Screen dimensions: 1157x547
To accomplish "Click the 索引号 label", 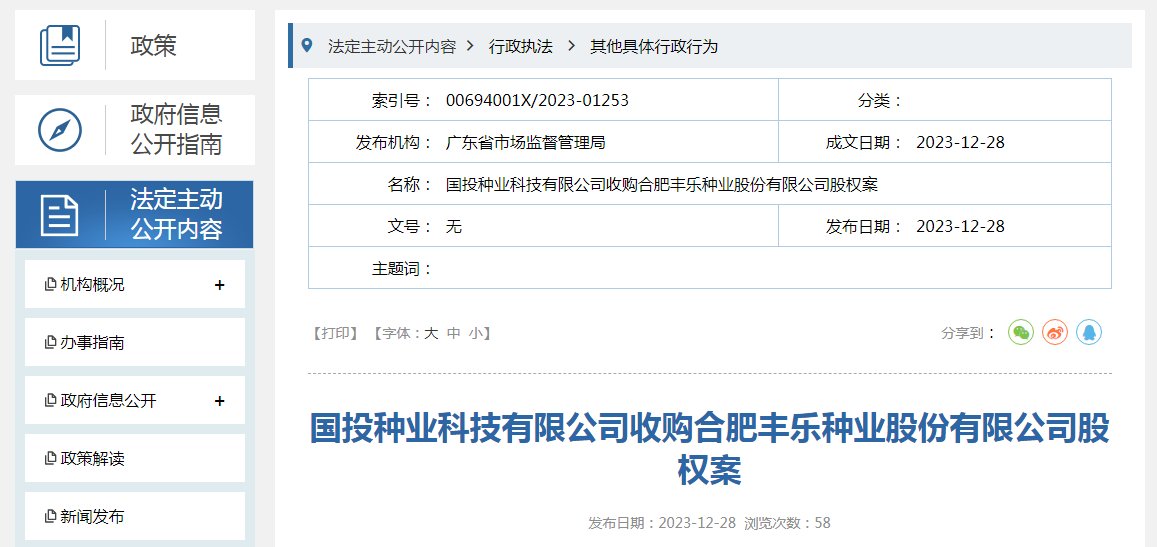I will (x=401, y=100).
